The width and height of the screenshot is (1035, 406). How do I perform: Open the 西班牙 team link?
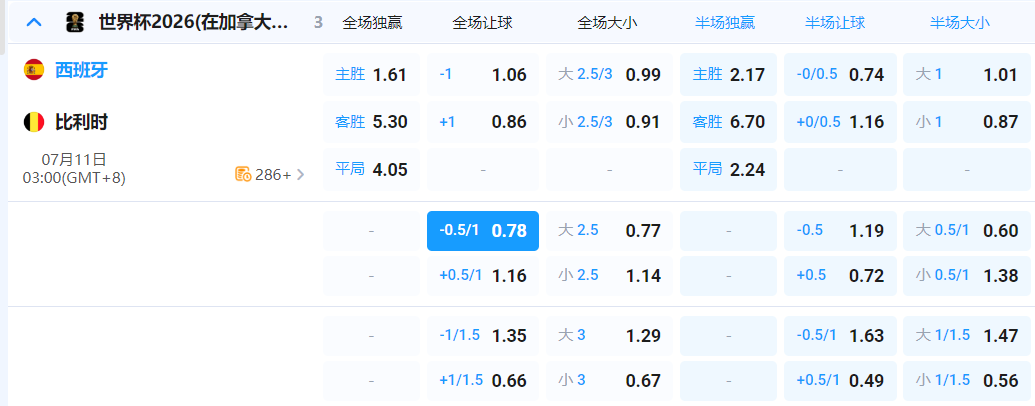coord(81,70)
